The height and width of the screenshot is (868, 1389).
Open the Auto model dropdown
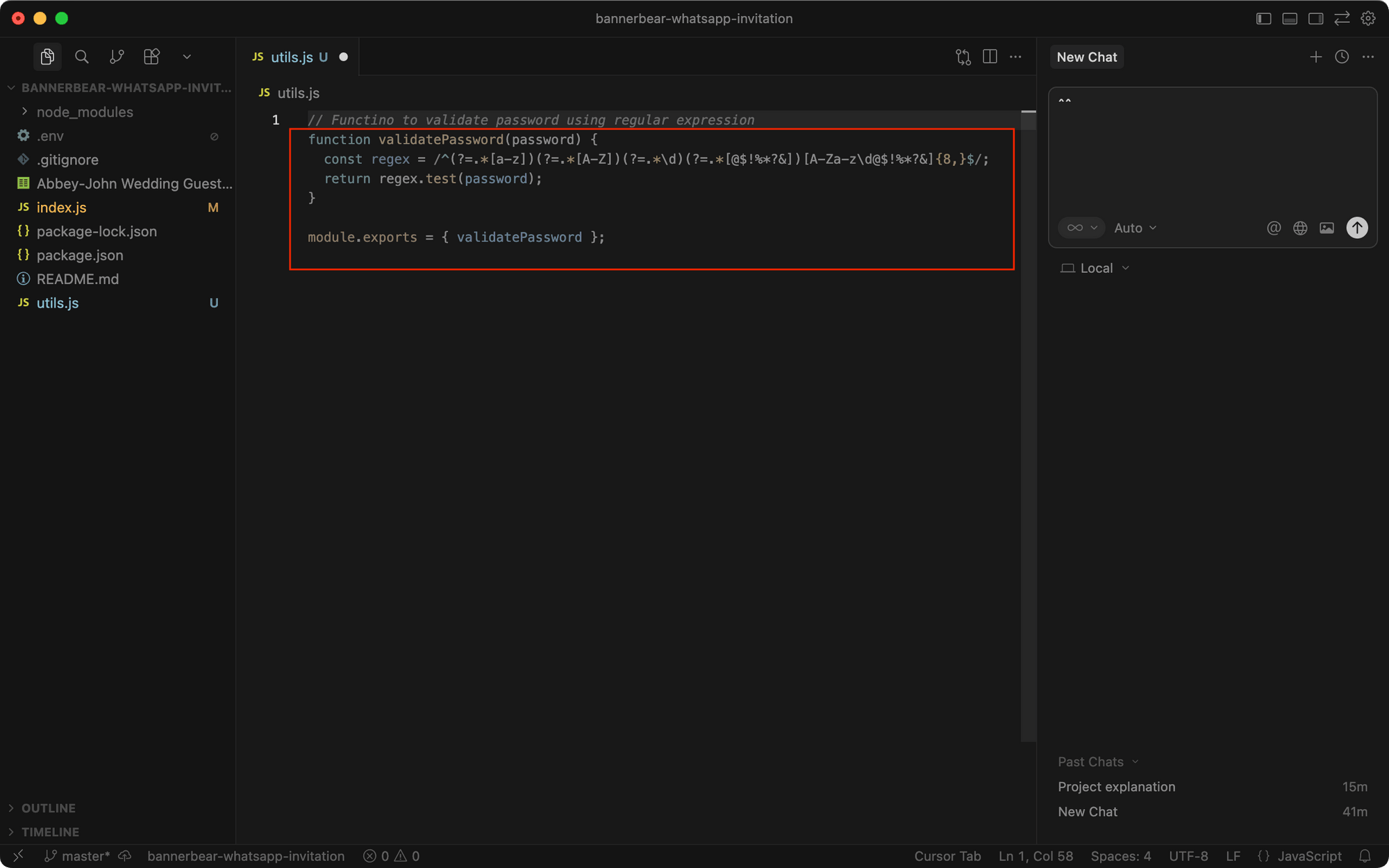(x=1134, y=228)
